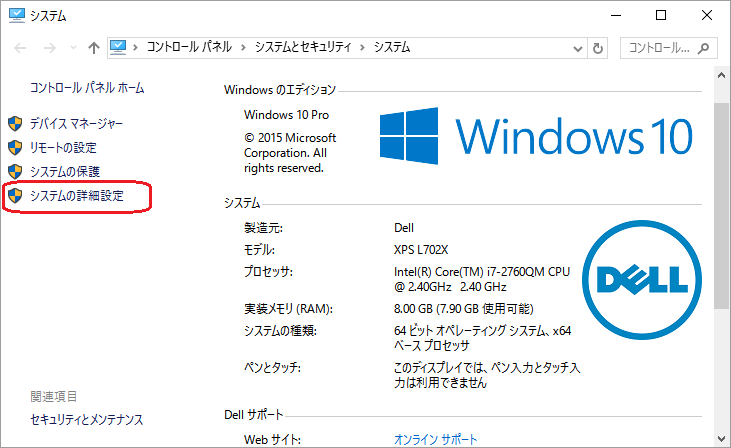Go forward with the Forward arrow
The image size is (731, 448).
[49, 48]
